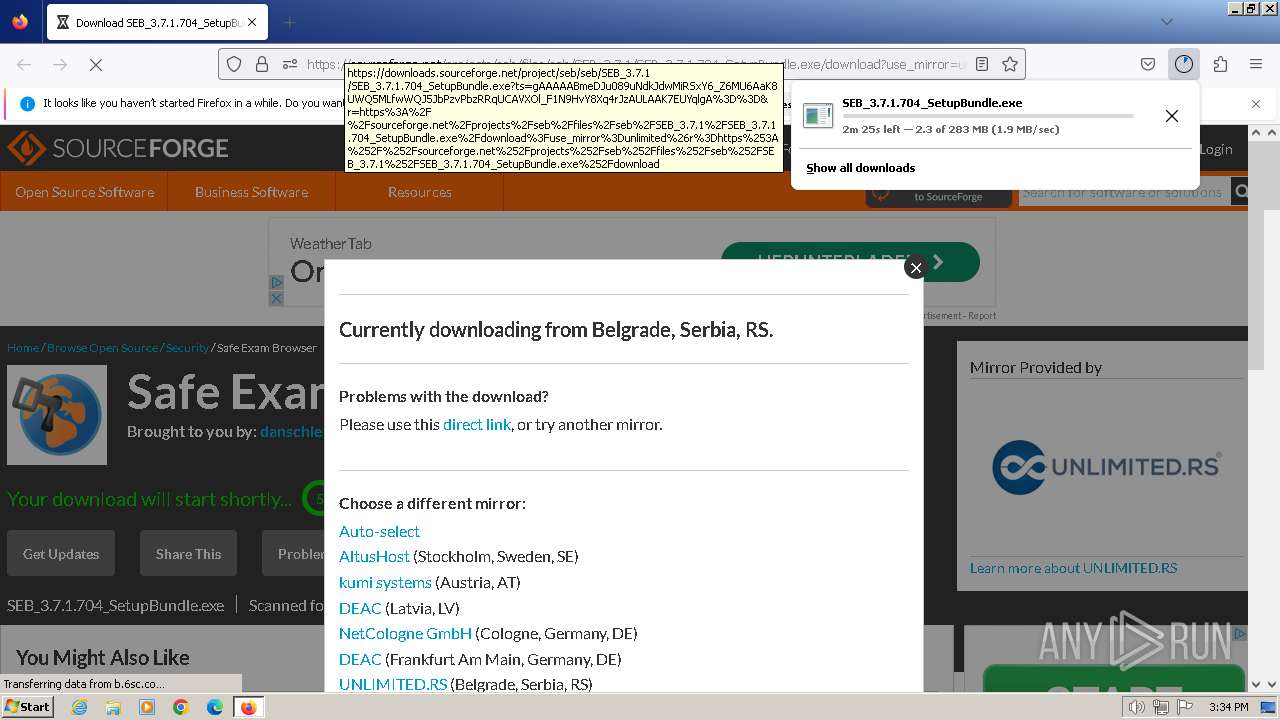Go back to previous page

(24, 64)
